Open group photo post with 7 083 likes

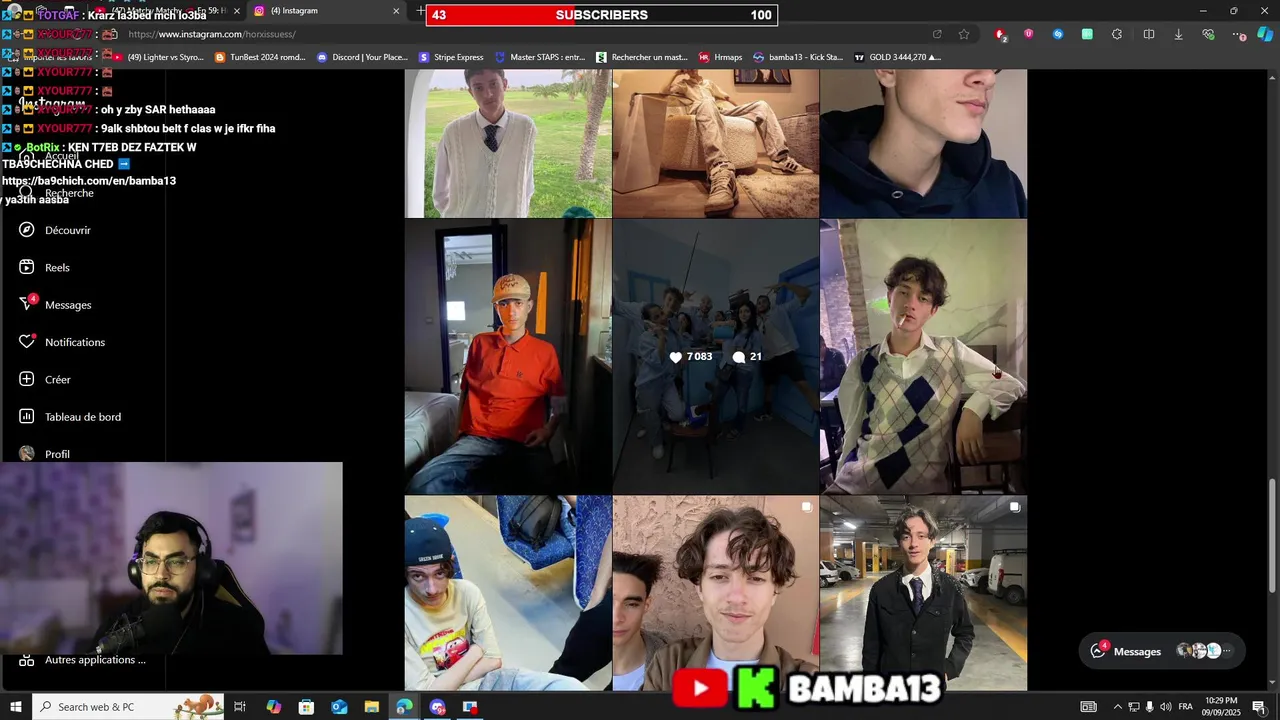[715, 357]
